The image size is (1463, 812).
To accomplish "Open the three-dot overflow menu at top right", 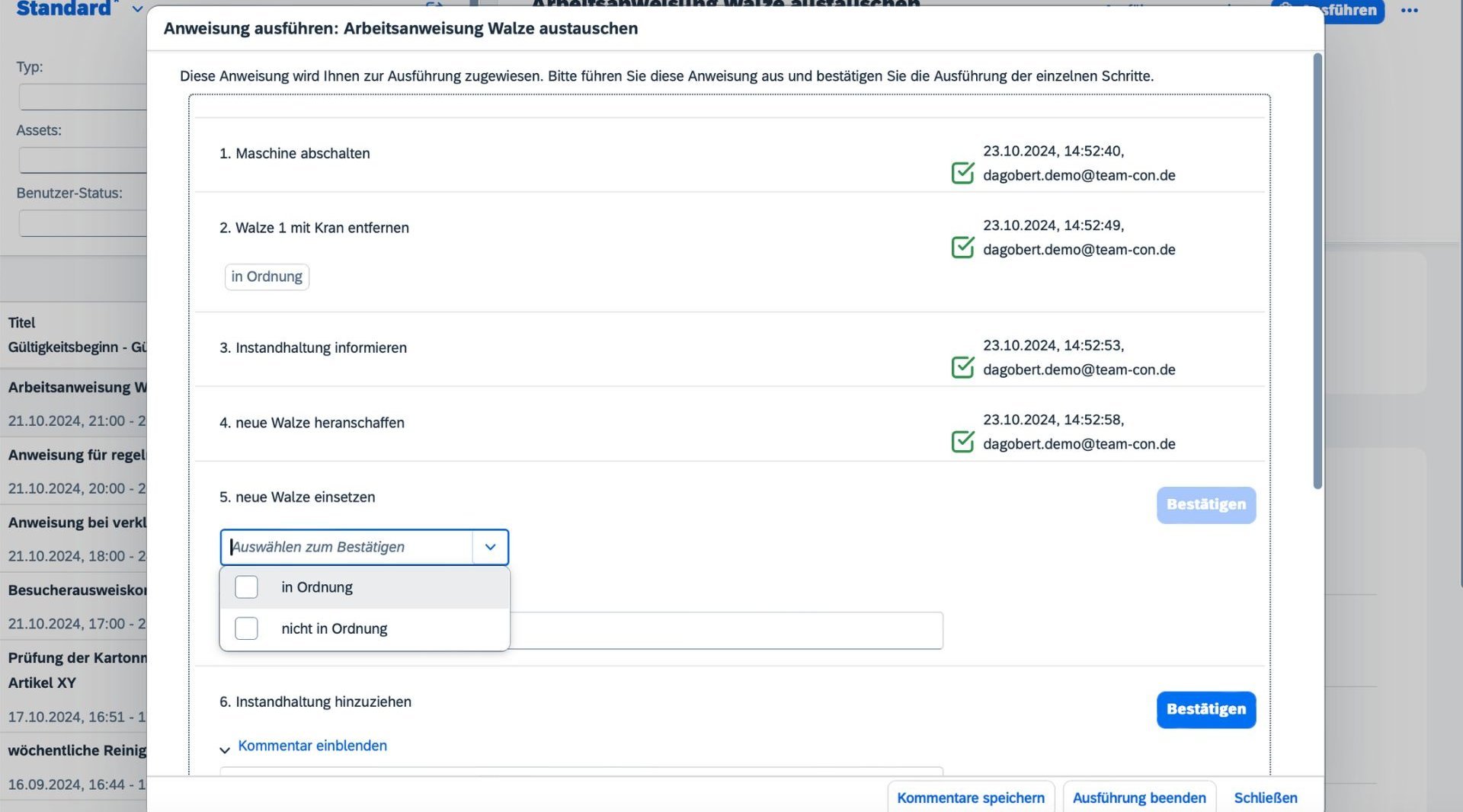I will [x=1409, y=11].
